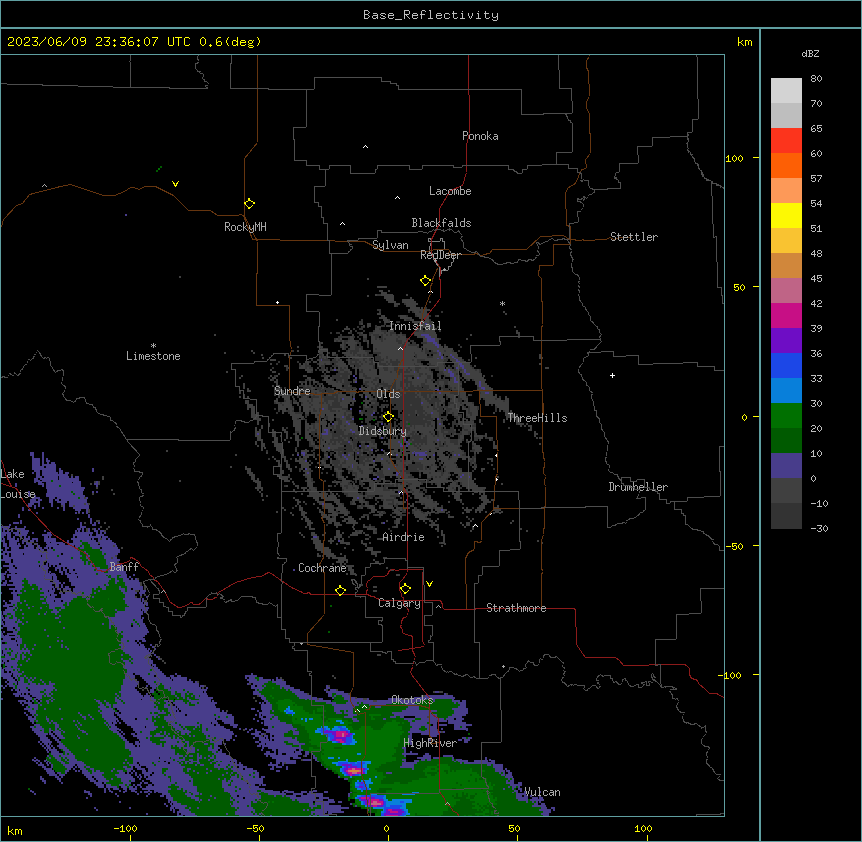Click the Lacombe town label
This screenshot has width=862, height=842.
pyautogui.click(x=450, y=191)
